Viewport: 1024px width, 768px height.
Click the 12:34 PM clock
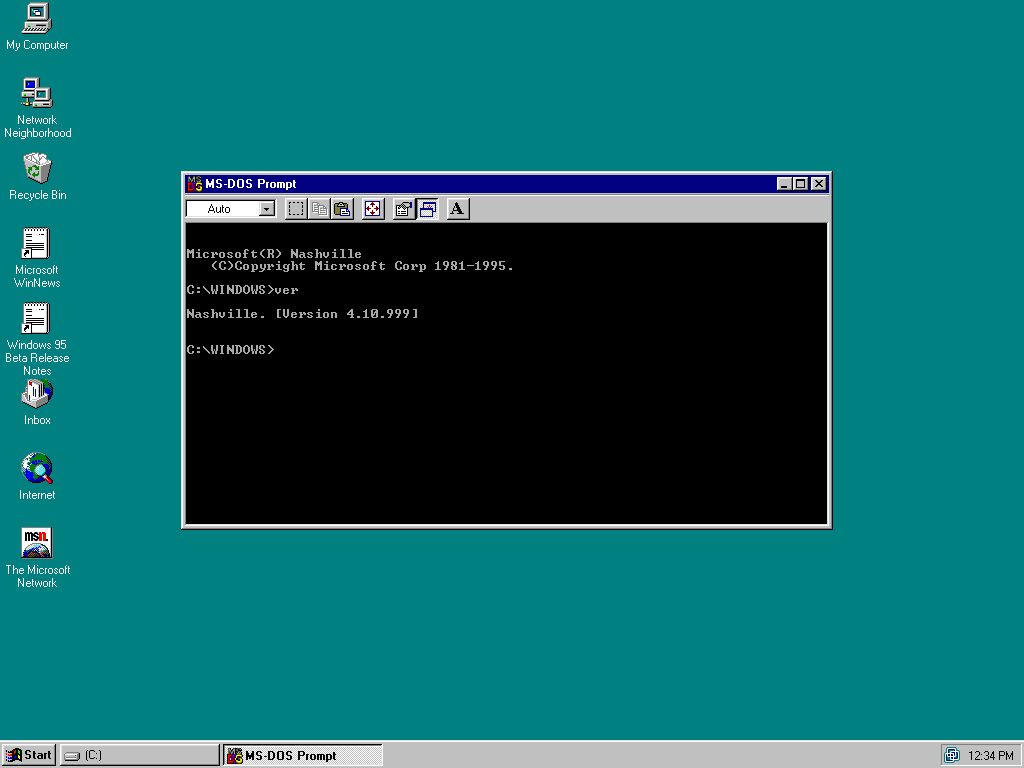991,756
